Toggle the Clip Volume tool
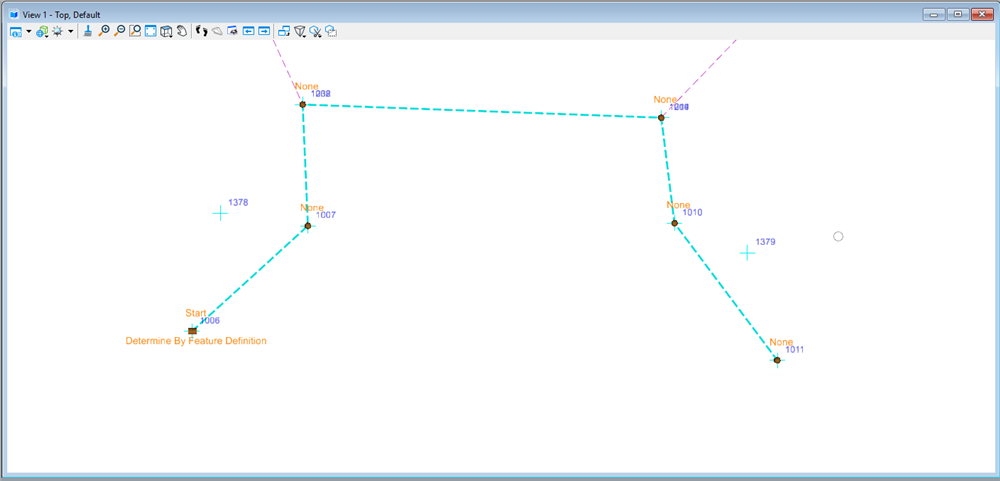This screenshot has height=481, width=1000. click(x=300, y=31)
